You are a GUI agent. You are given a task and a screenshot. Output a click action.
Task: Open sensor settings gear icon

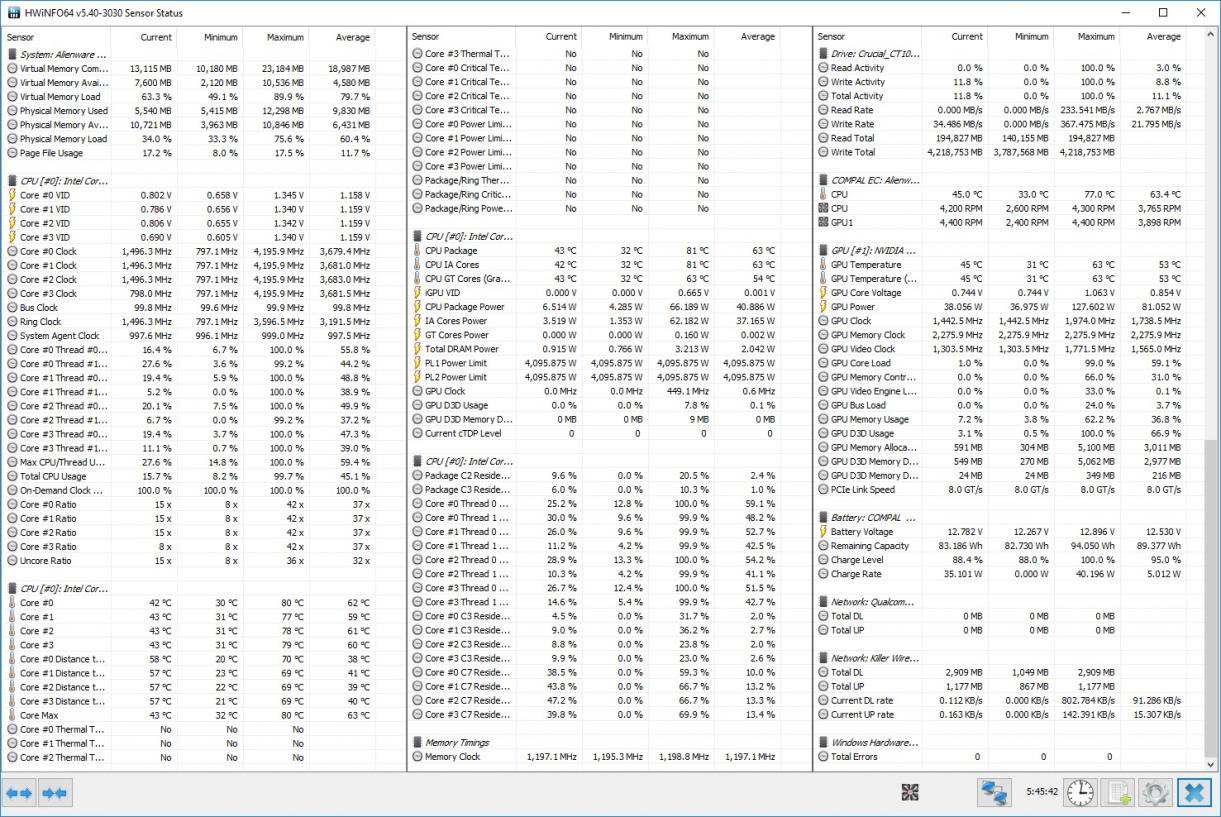click(x=1156, y=793)
